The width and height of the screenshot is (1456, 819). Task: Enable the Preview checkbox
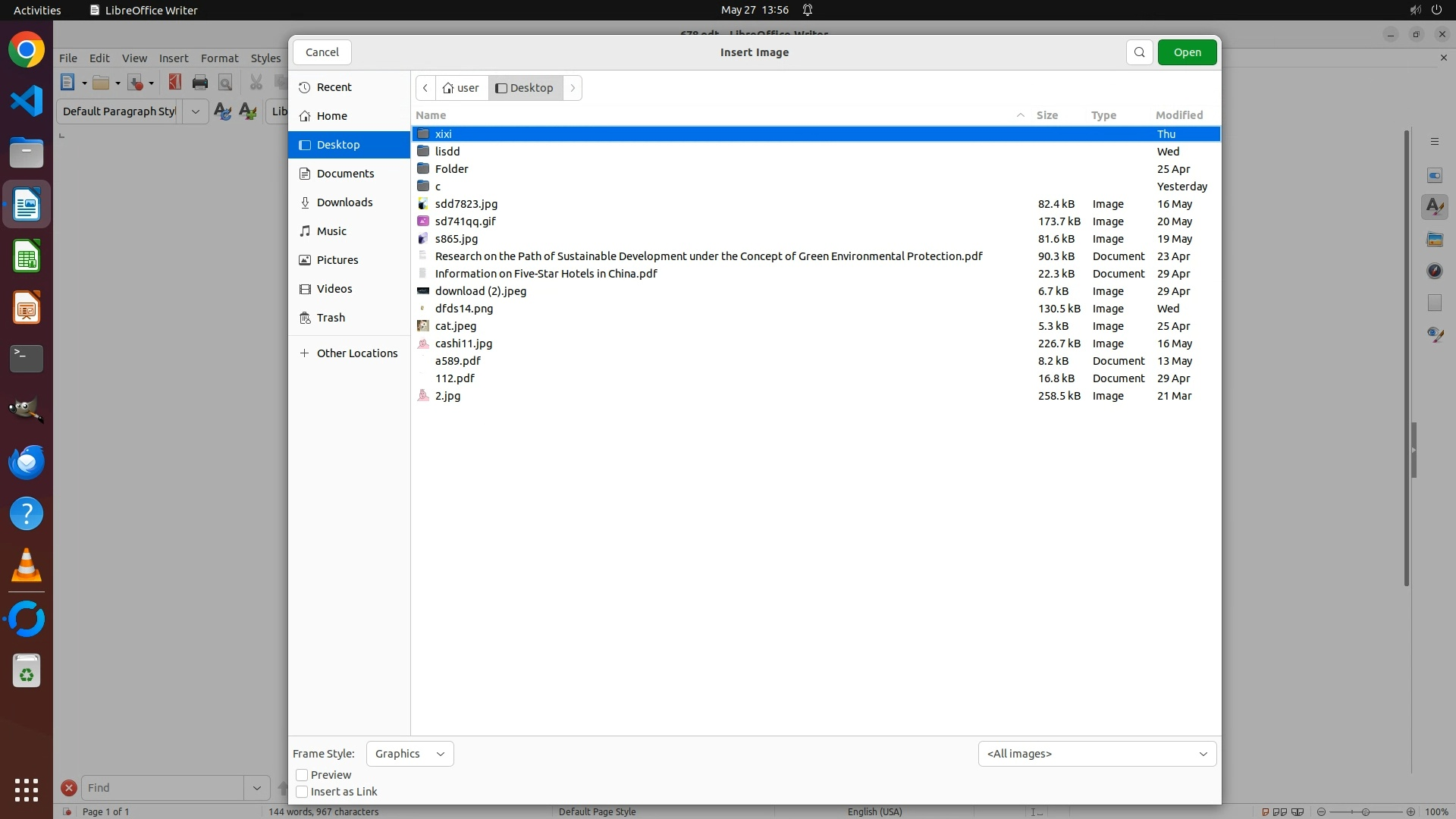pyautogui.click(x=302, y=775)
